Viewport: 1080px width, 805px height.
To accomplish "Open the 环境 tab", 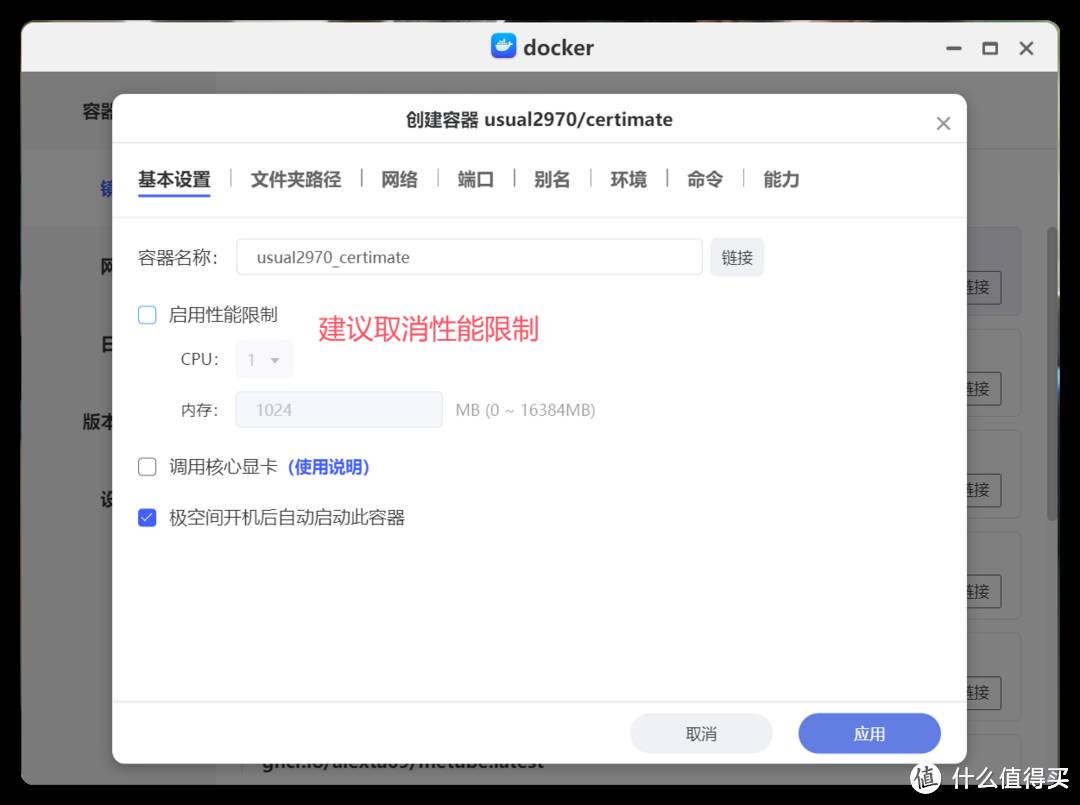I will [628, 180].
